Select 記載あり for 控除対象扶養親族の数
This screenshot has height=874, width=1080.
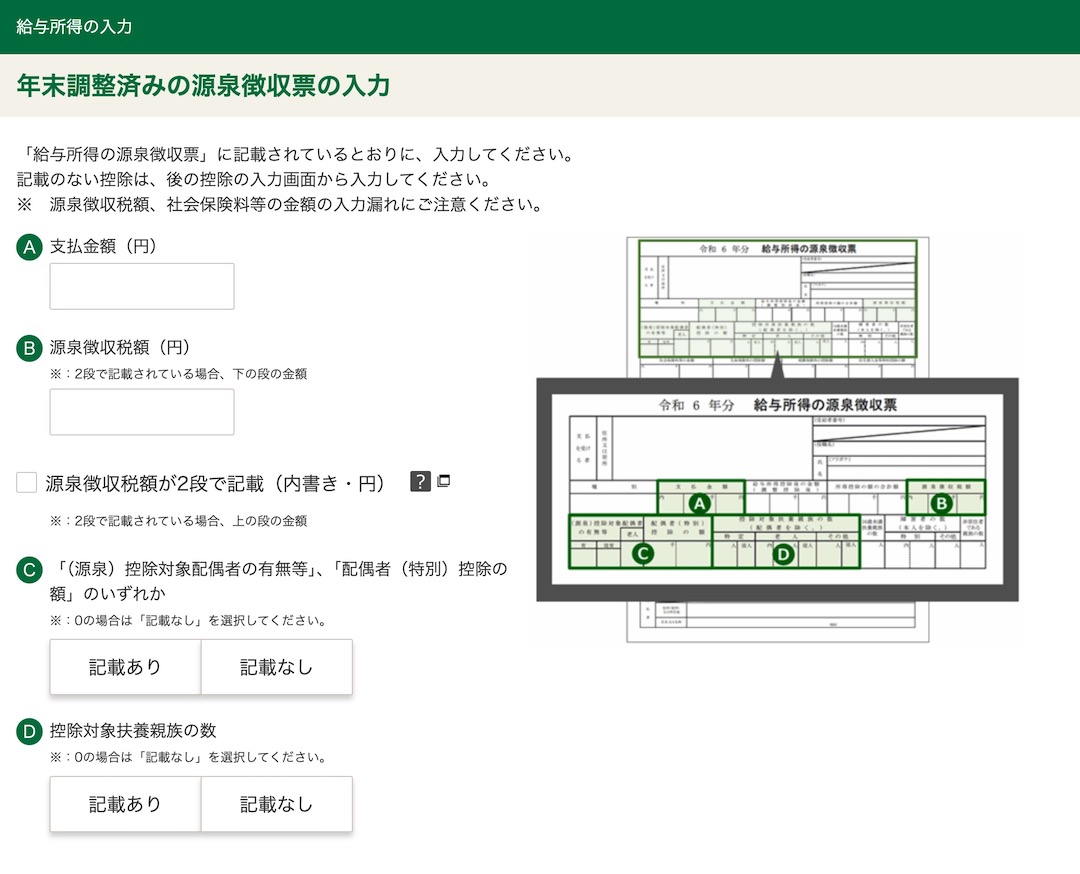(125, 804)
